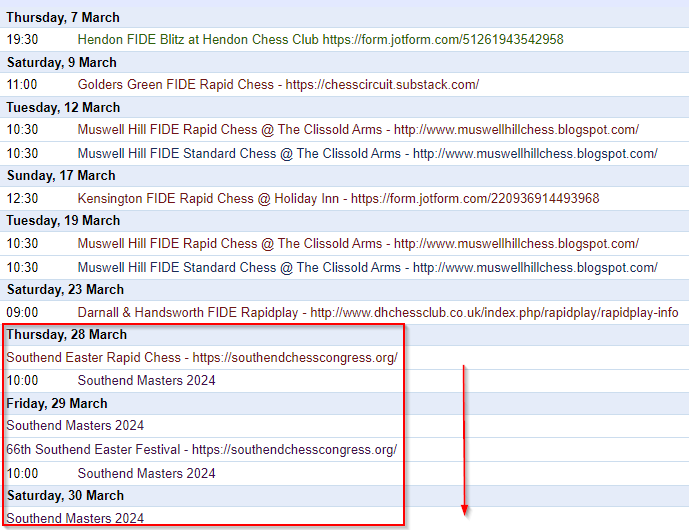Select the Saturday, 30 March date header
Screen dimensions: 689x530
coord(65,496)
